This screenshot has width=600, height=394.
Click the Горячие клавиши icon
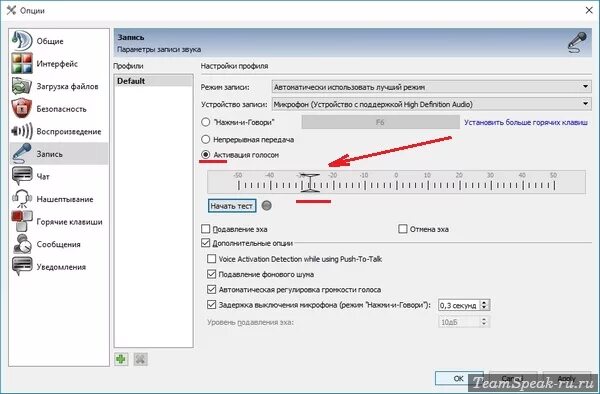pos(22,221)
